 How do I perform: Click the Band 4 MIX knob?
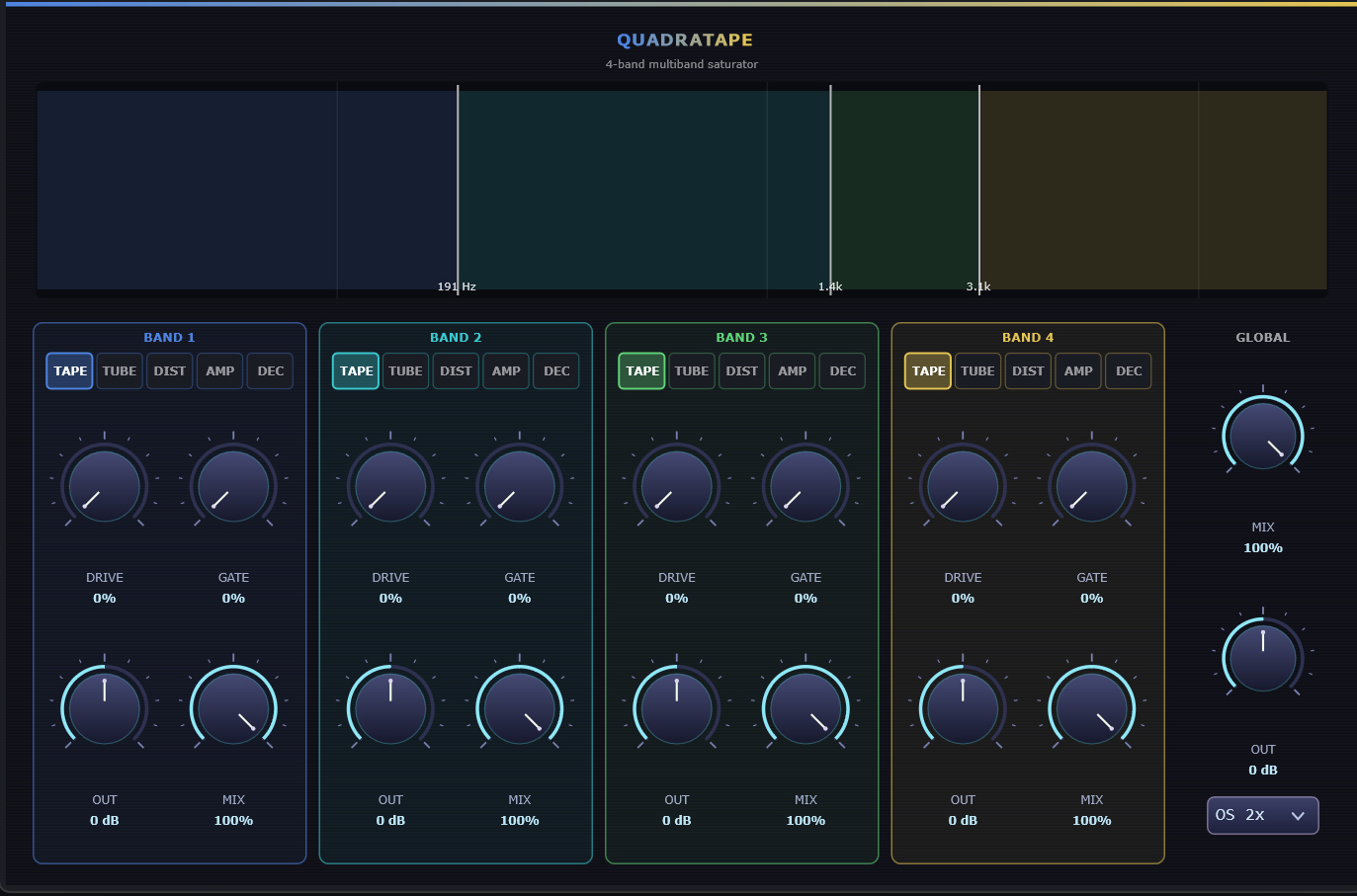coord(1092,708)
